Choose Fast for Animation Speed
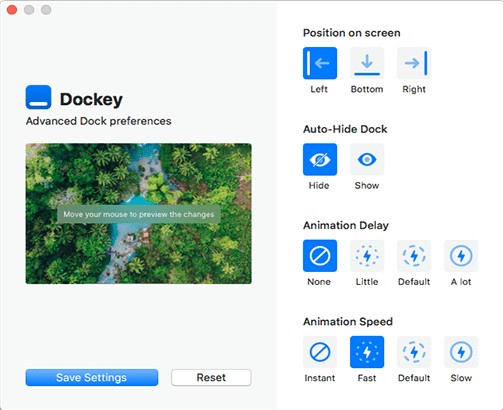The width and height of the screenshot is (503, 410). coord(367,352)
